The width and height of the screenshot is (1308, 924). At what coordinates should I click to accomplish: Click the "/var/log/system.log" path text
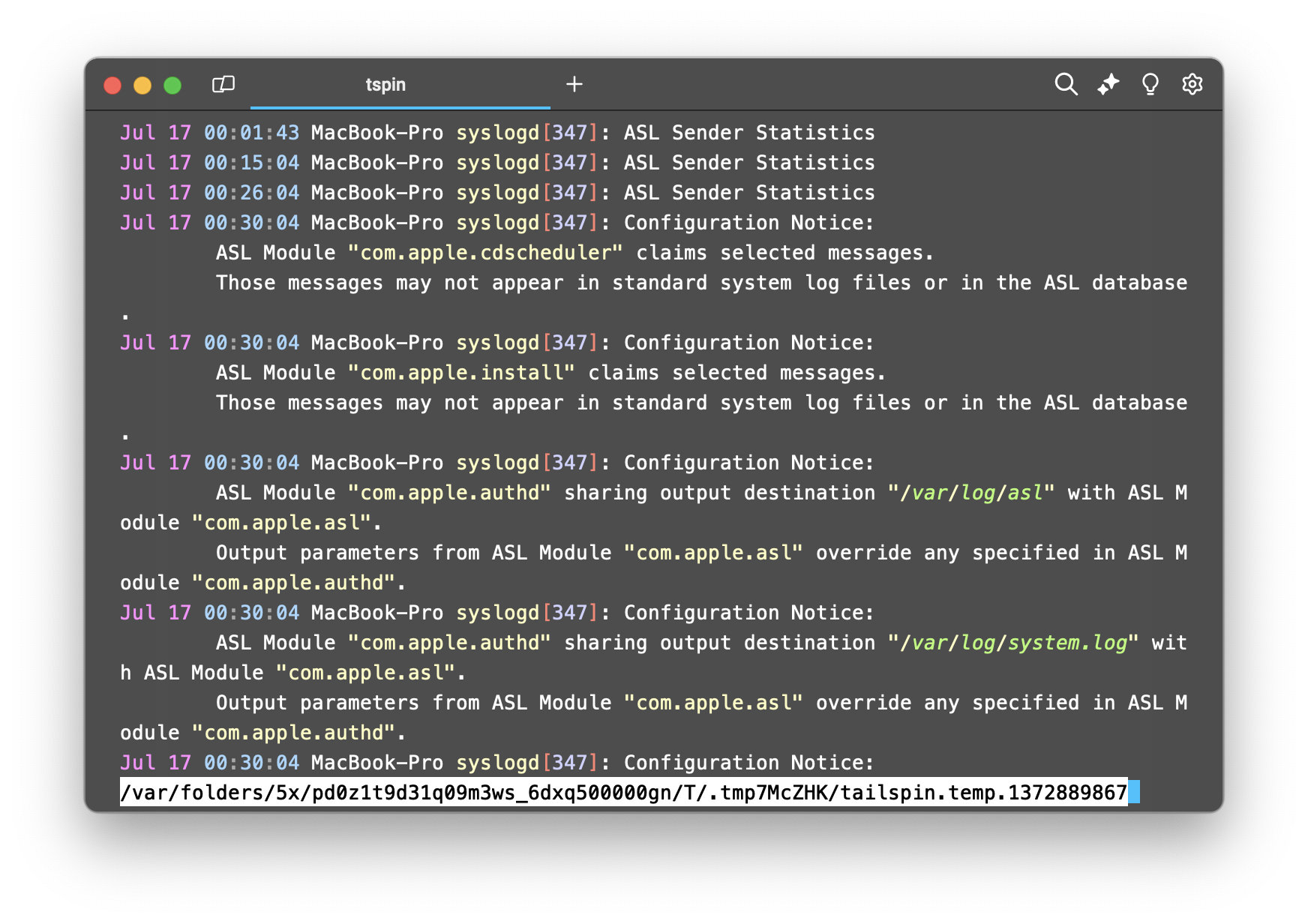pos(1013,643)
